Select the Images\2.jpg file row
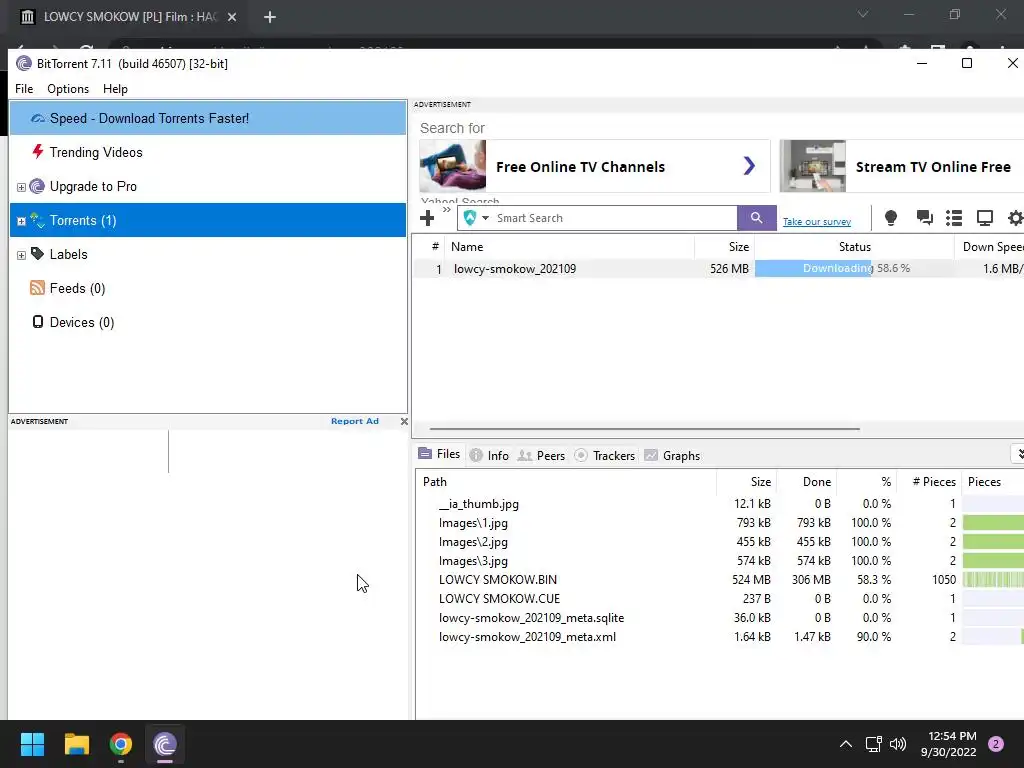 (x=720, y=541)
